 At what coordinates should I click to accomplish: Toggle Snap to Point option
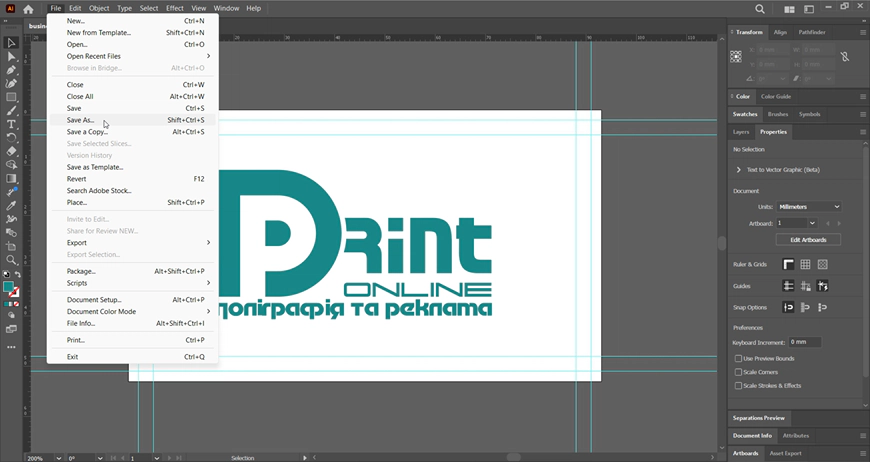click(788, 307)
